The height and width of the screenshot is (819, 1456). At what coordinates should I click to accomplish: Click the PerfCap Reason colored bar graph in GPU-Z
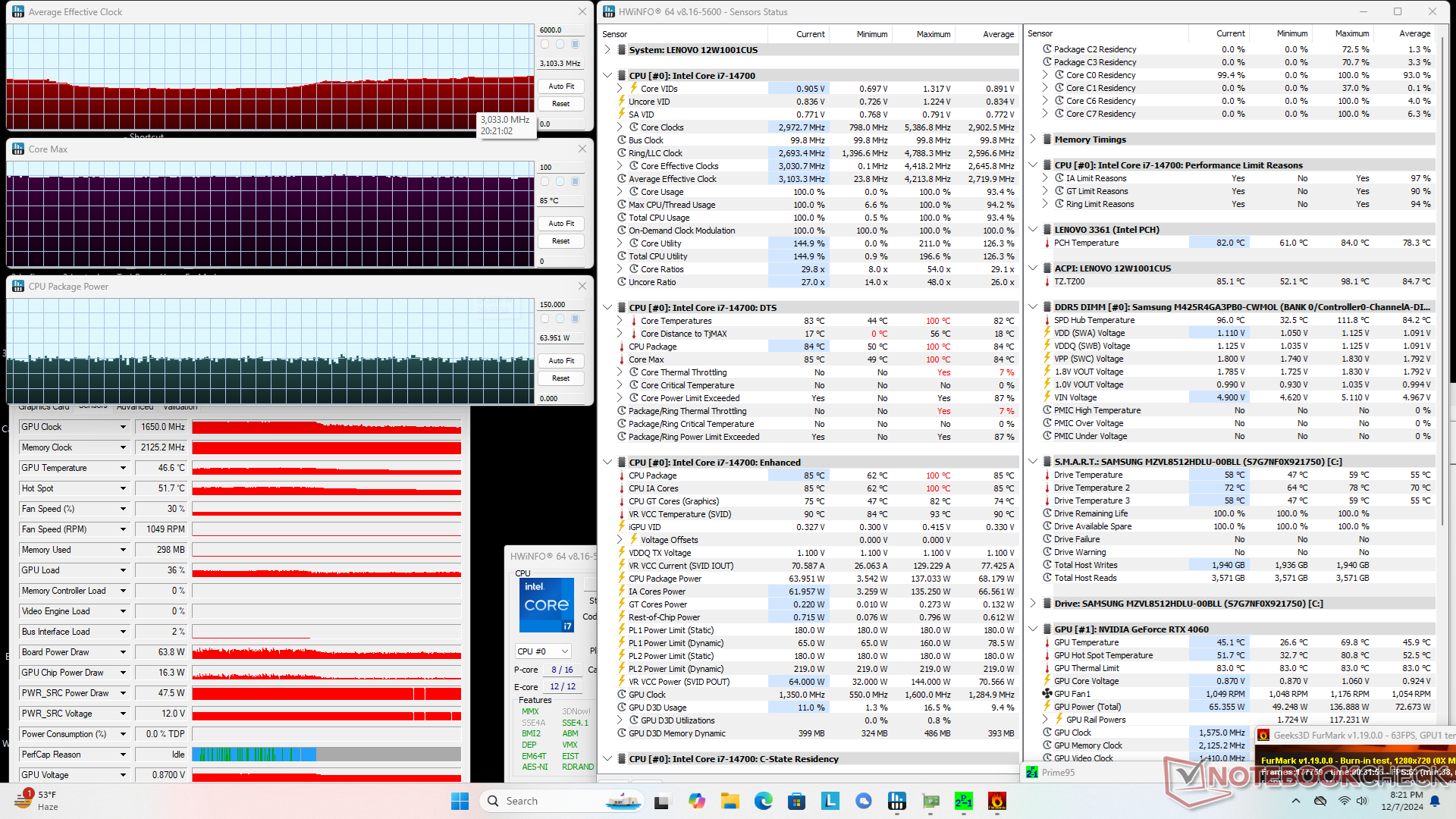[x=326, y=755]
